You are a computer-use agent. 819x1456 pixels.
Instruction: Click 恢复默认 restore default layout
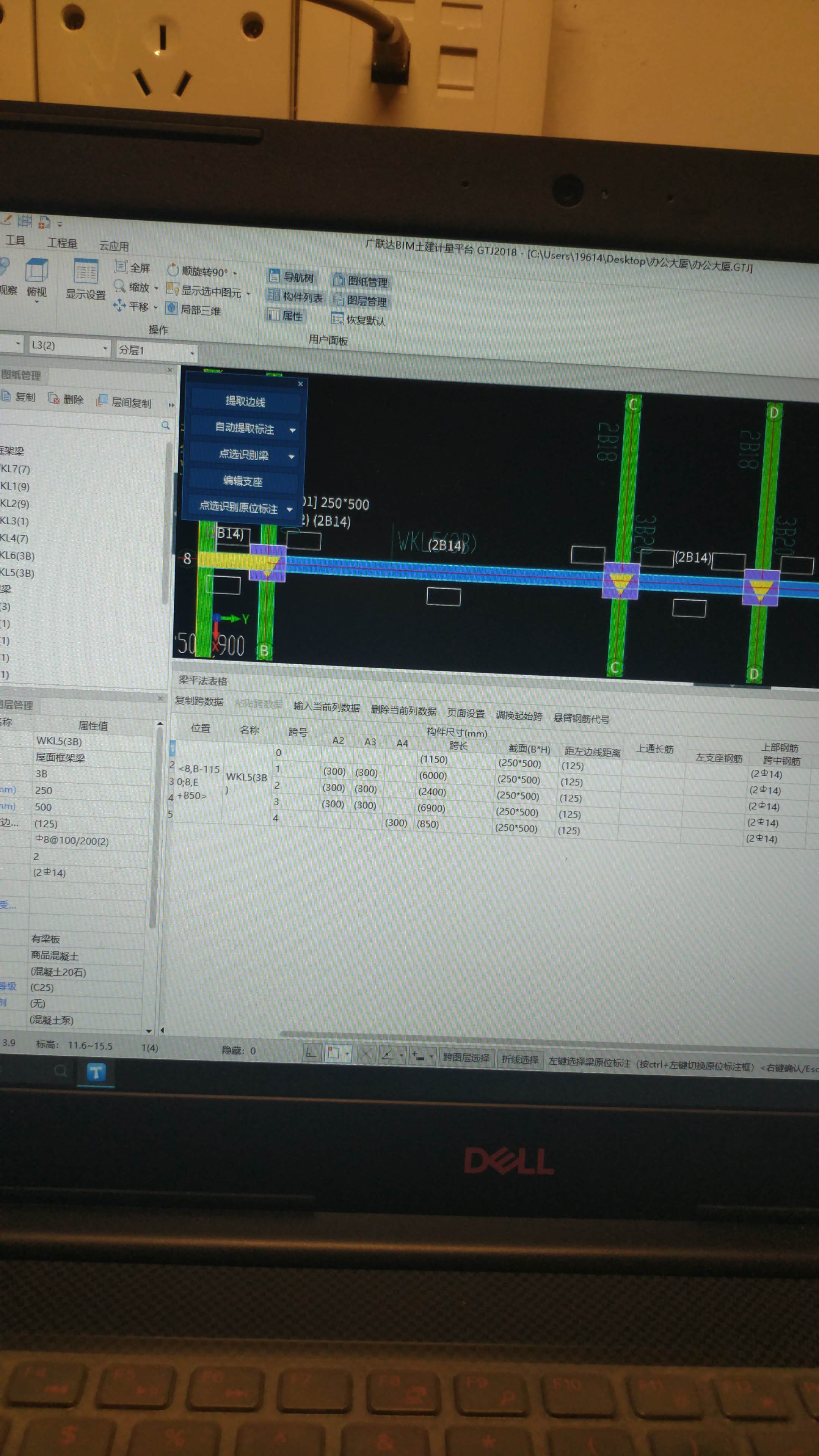tap(358, 319)
